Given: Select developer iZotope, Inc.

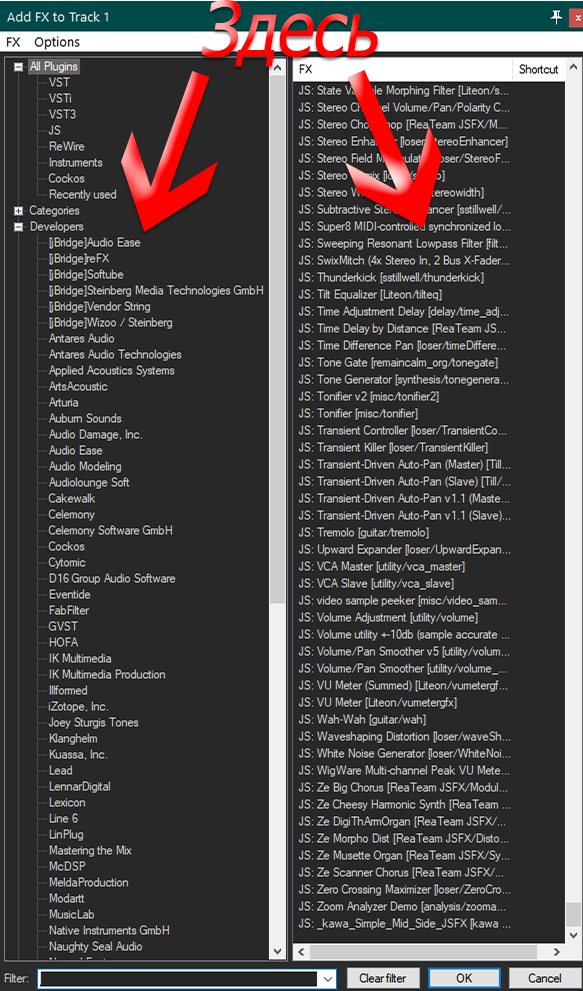Looking at the screenshot, I should pyautogui.click(x=78, y=707).
